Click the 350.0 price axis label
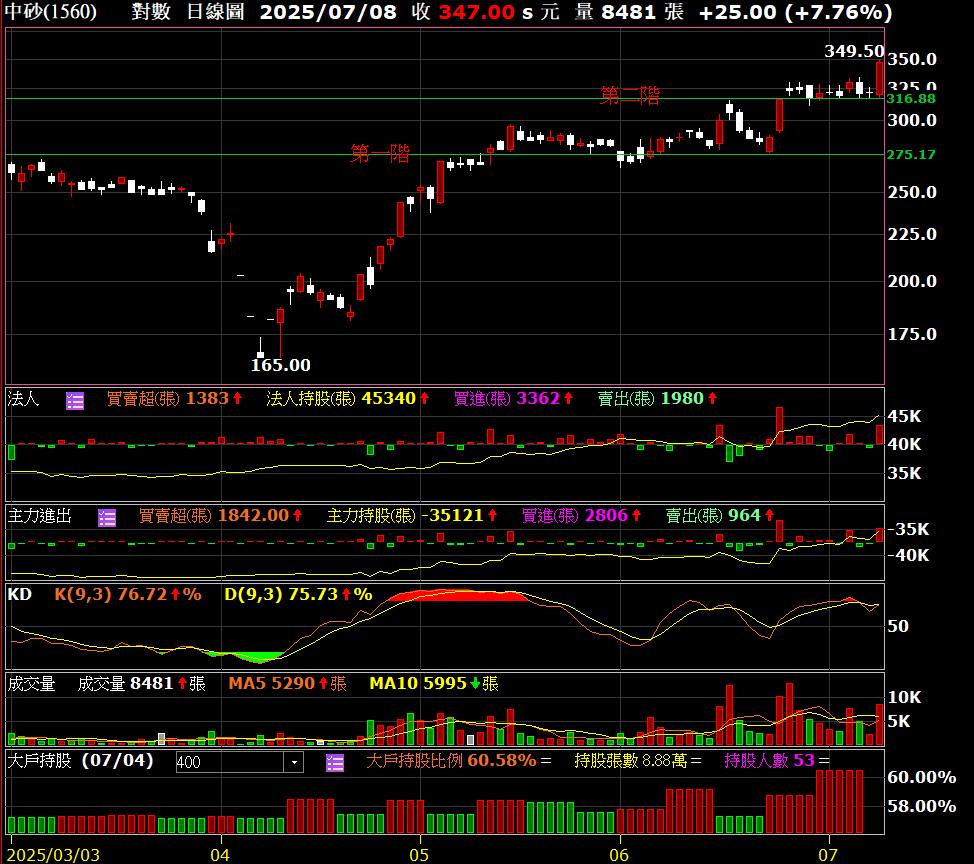Screen dimensions: 974x864 pyautogui.click(x=912, y=60)
